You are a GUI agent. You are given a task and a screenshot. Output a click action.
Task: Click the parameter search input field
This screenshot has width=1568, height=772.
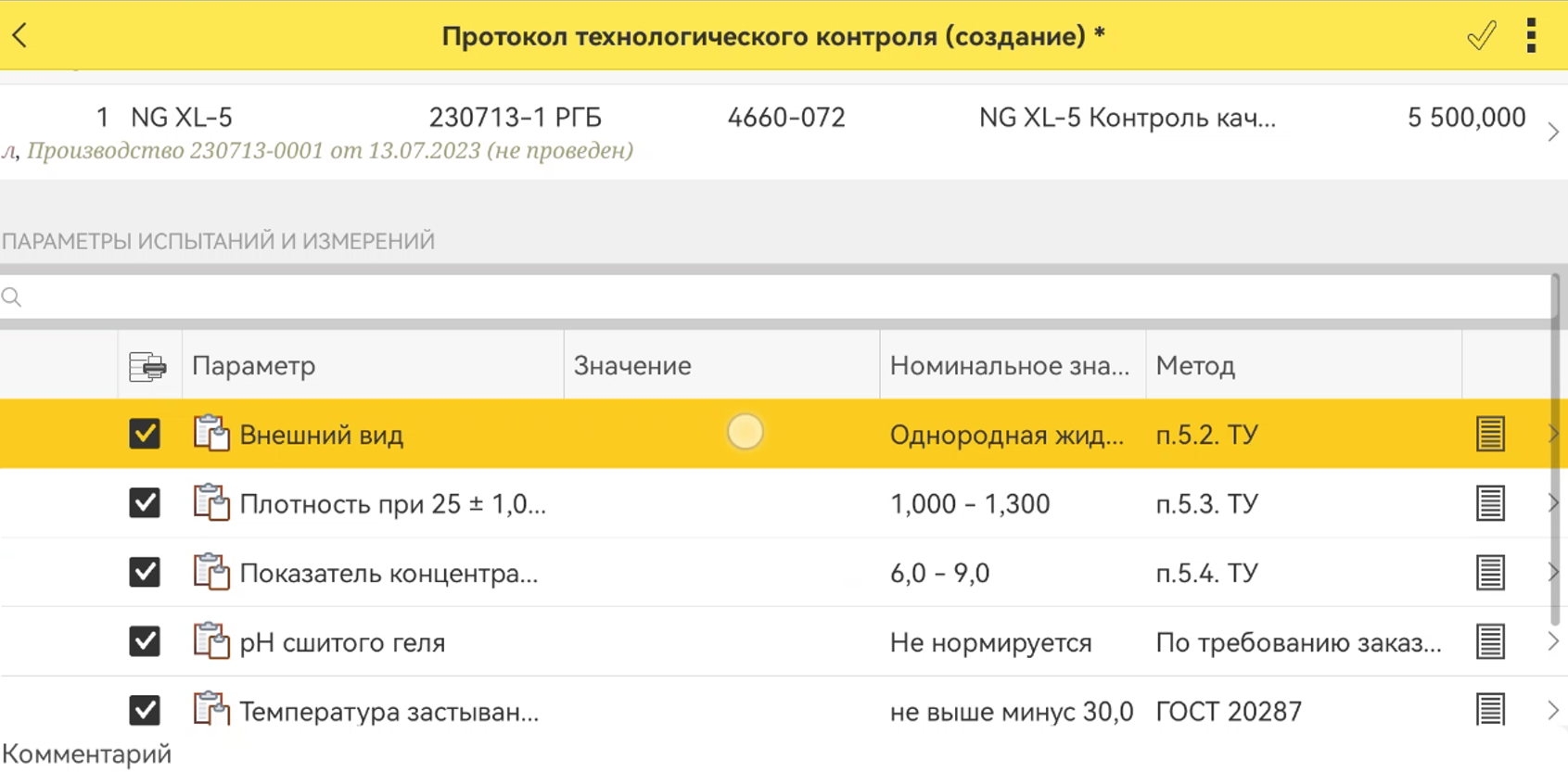click(779, 297)
